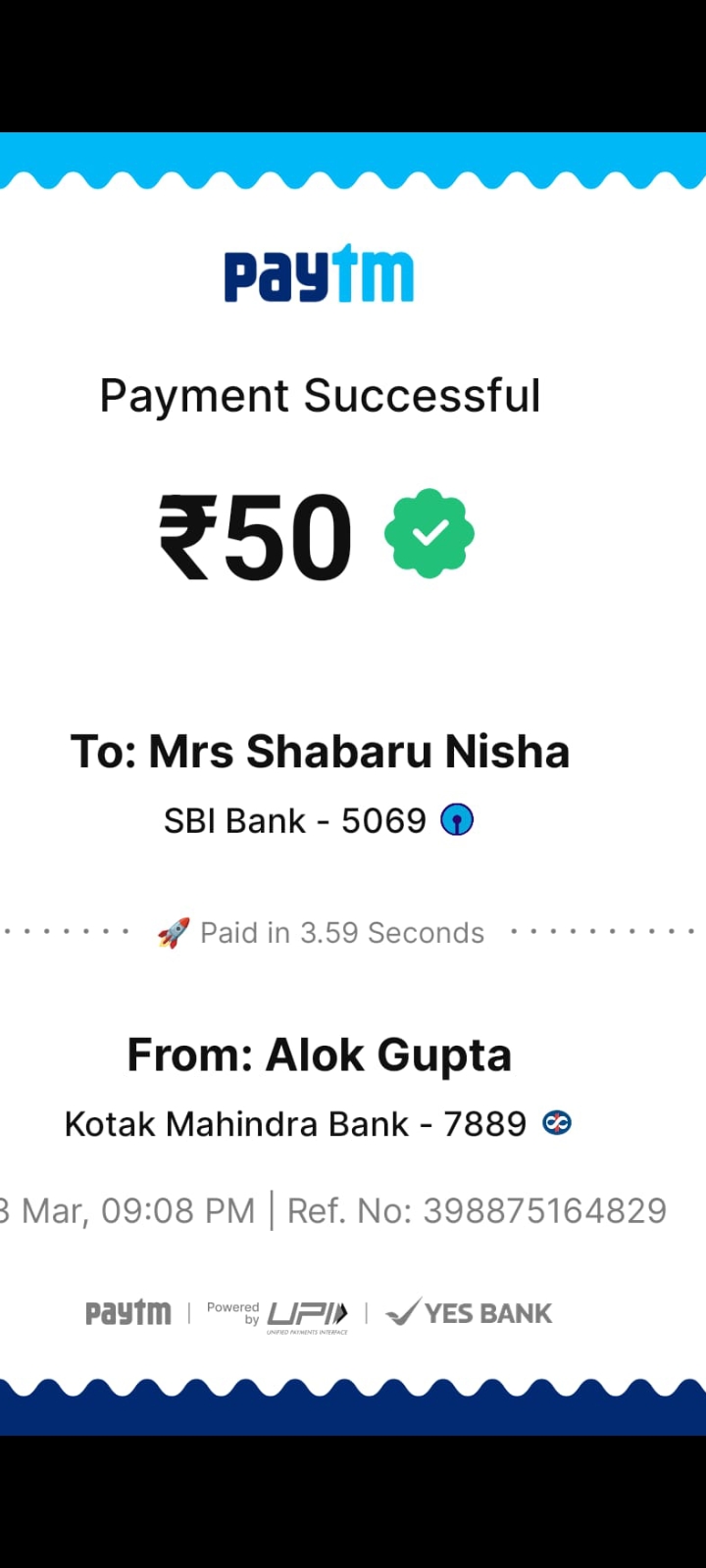
Task: Tap sender name Alok Gupta
Action: 320,1055
